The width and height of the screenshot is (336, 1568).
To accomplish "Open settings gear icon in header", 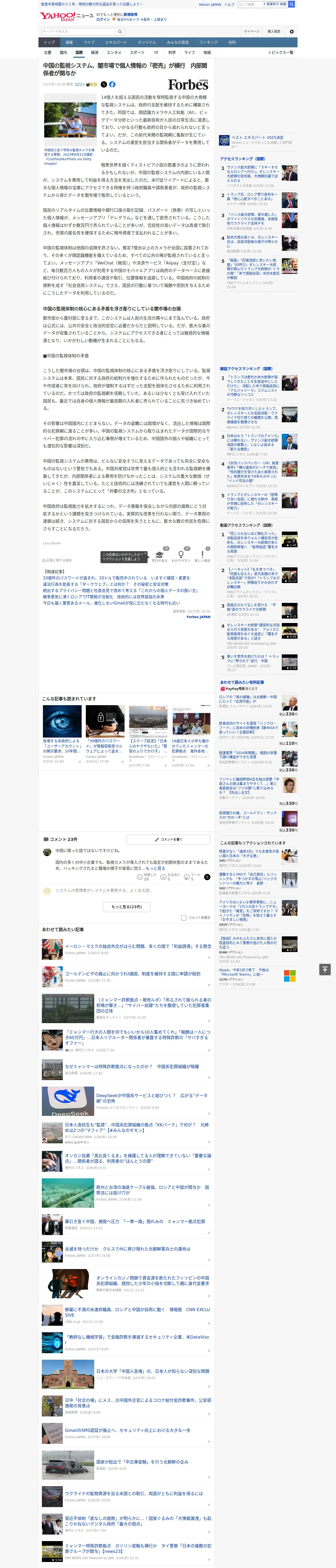I will point(292,31).
